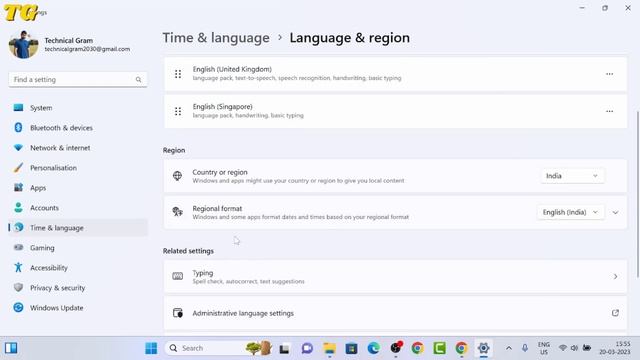Viewport: 640px width, 360px height.
Task: Open Task View on the taskbar
Action: point(284,349)
